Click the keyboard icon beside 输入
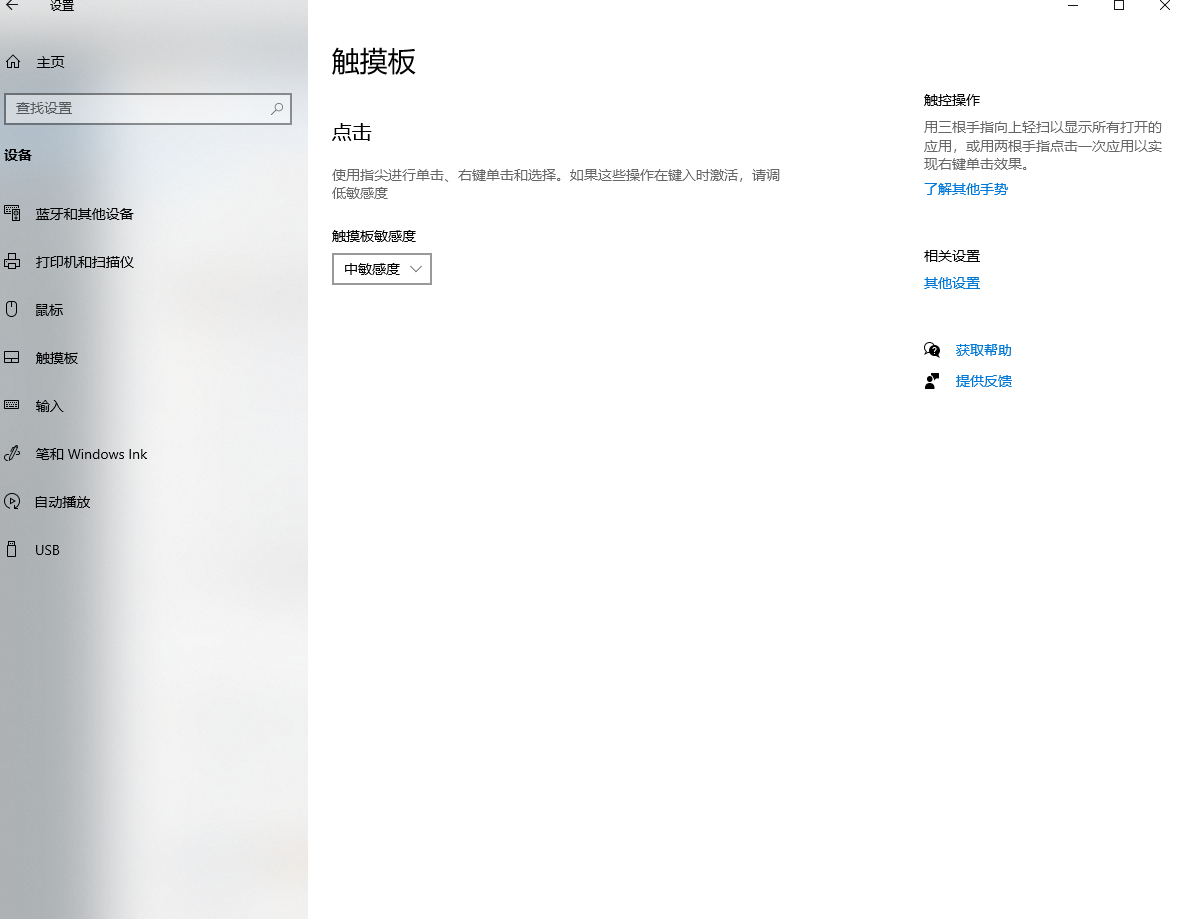The height and width of the screenshot is (919, 1183). pos(12,405)
